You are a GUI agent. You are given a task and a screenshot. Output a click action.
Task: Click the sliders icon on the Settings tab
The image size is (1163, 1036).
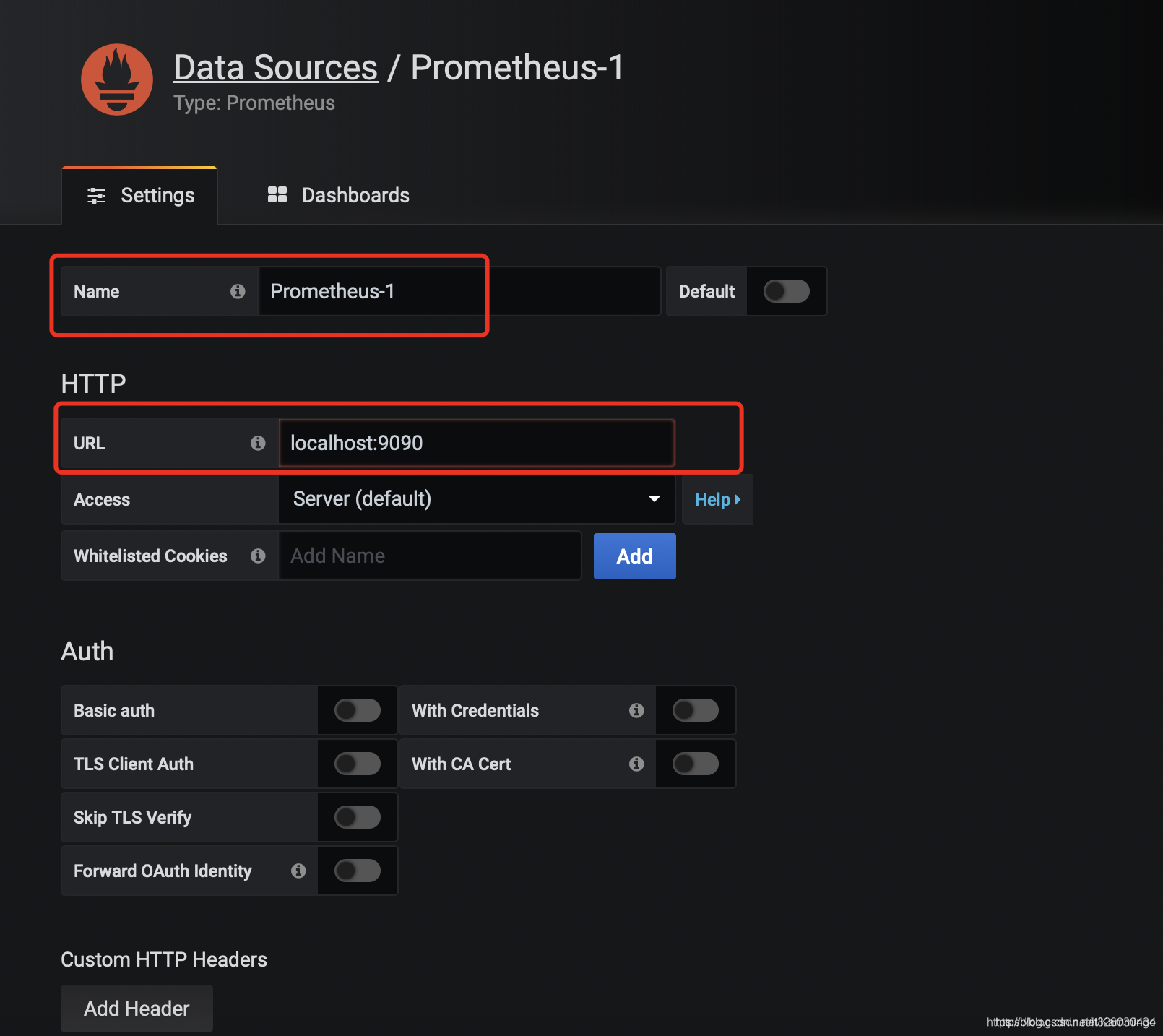pos(96,195)
